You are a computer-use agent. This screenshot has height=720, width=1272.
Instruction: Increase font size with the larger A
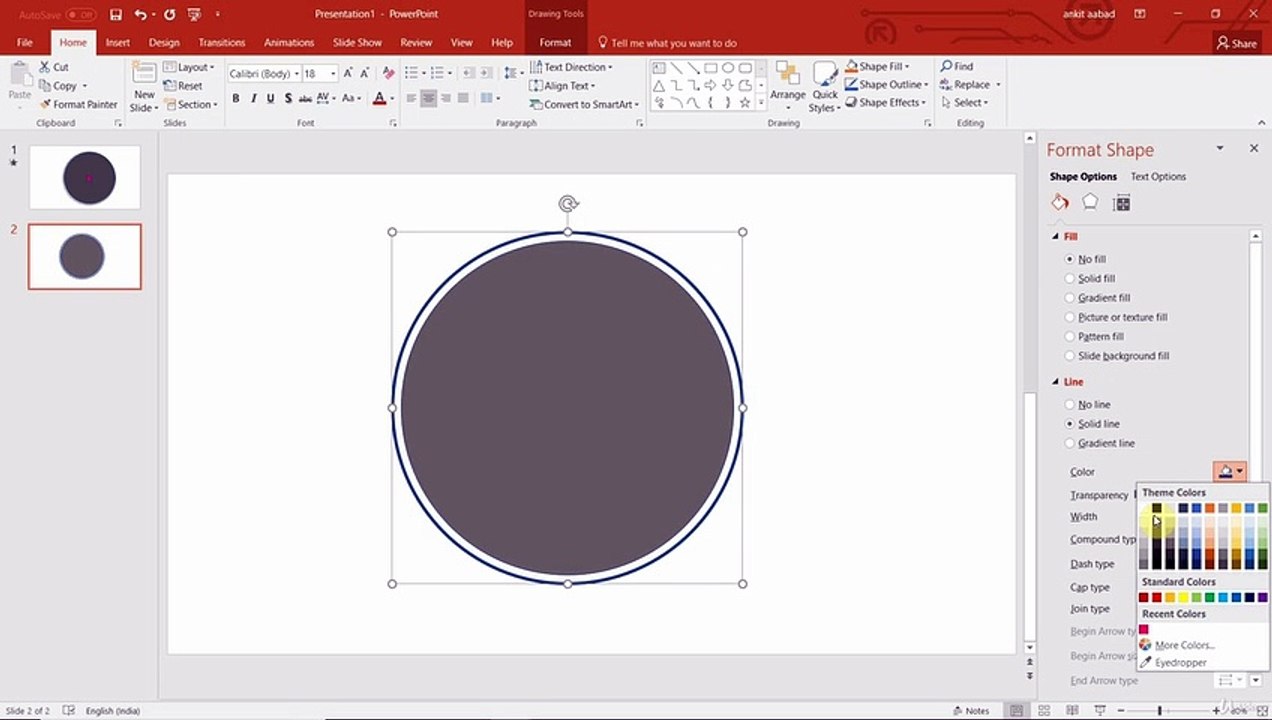[x=347, y=73]
